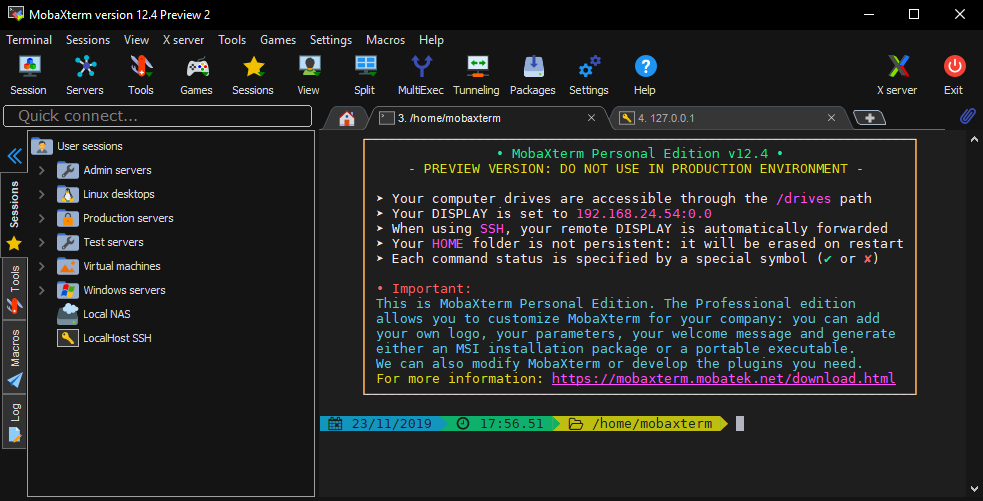Maximize the MobaXterm window
This screenshot has width=983, height=501.
[x=914, y=14]
